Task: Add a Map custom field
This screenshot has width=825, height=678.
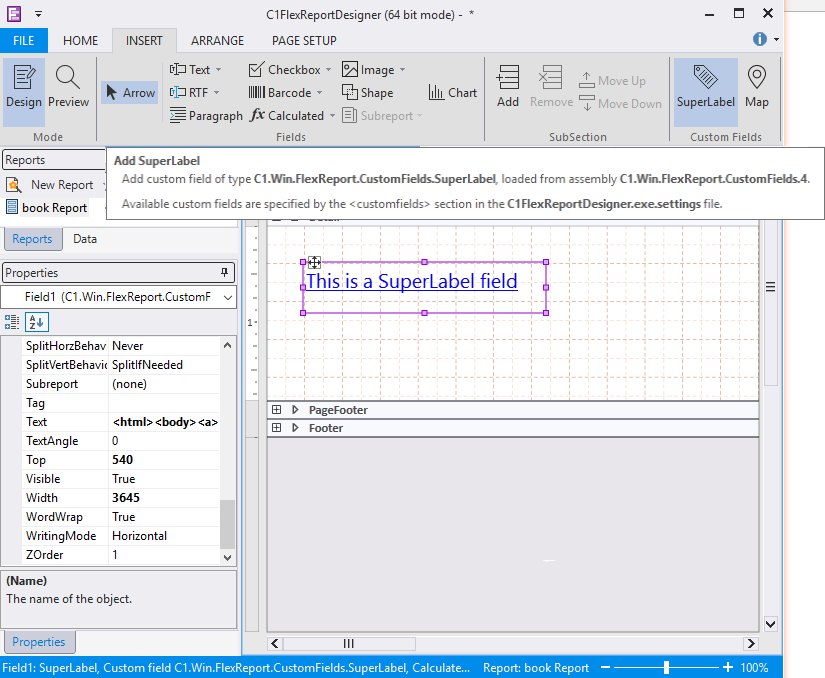Action: pyautogui.click(x=757, y=88)
